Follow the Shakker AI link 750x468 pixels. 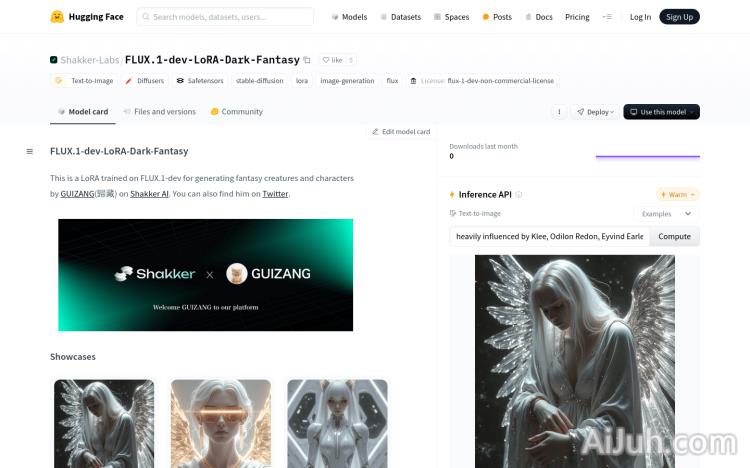(x=149, y=194)
